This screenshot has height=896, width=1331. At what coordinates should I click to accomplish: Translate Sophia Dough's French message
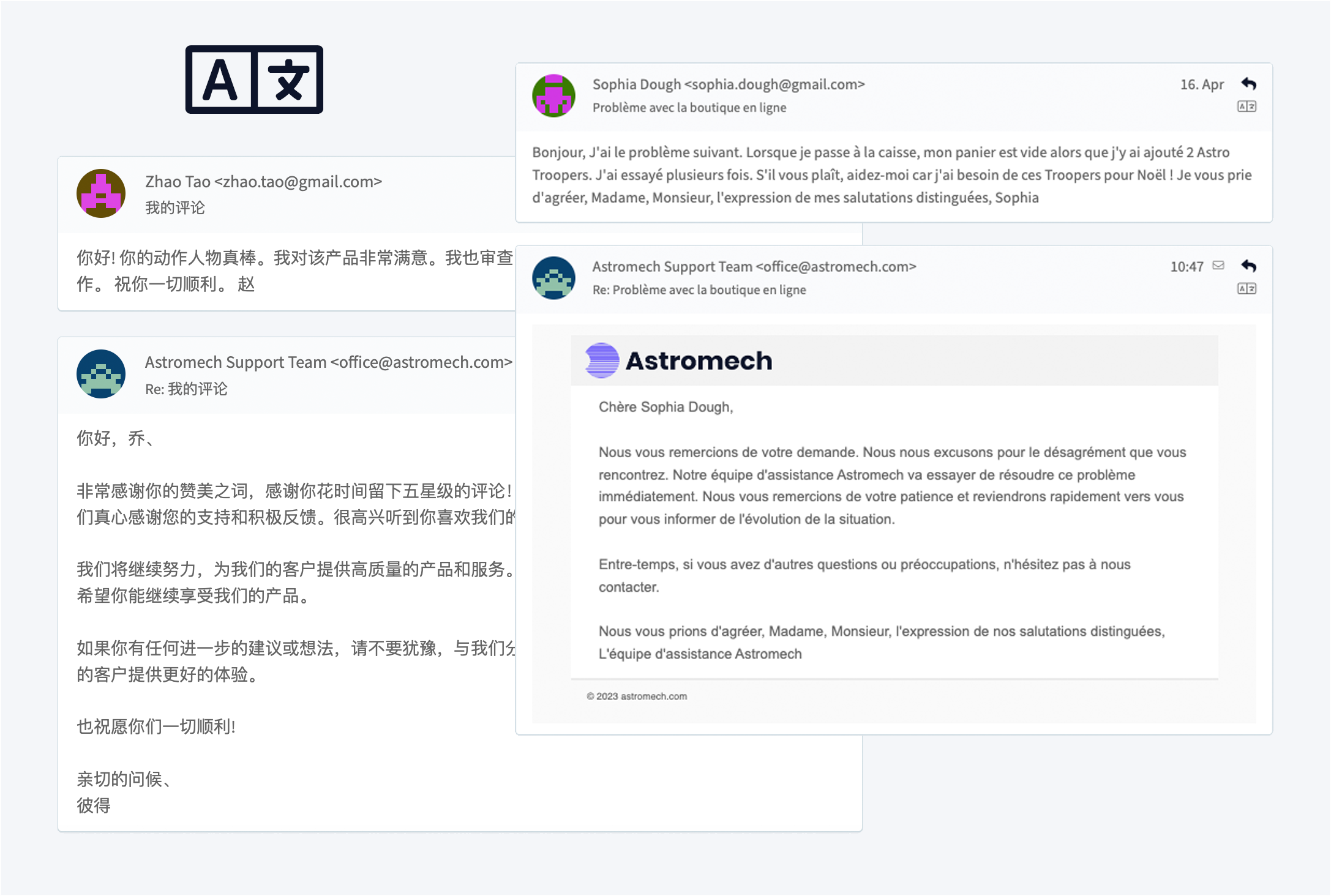(1247, 106)
